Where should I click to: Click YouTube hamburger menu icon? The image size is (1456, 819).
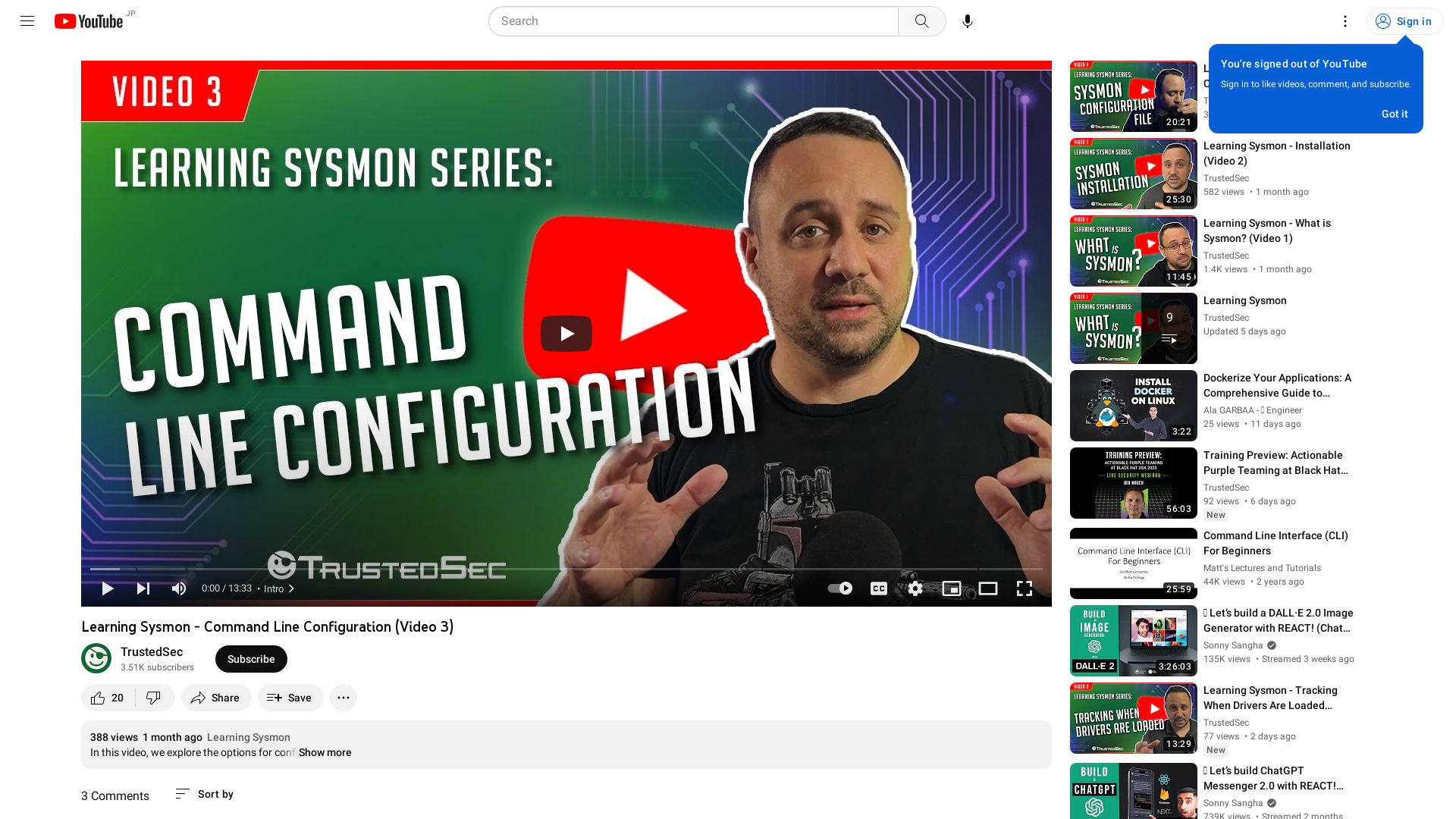[27, 21]
